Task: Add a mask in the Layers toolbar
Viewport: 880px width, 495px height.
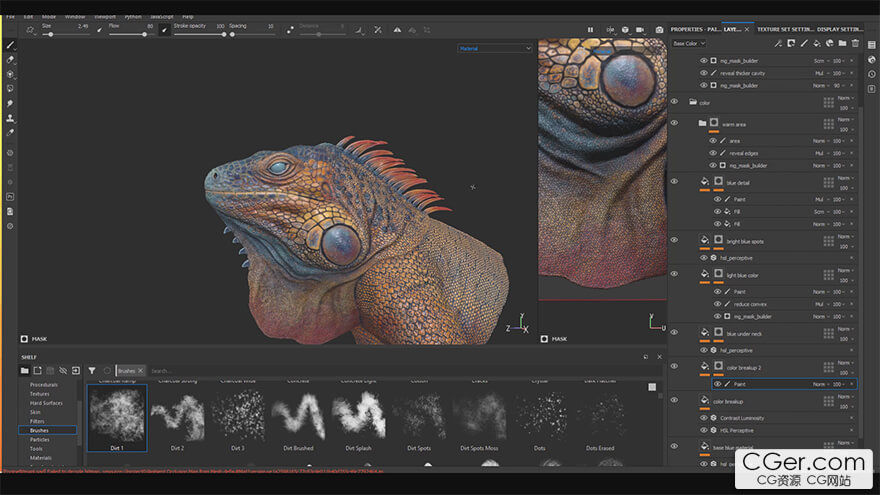Action: [791, 43]
